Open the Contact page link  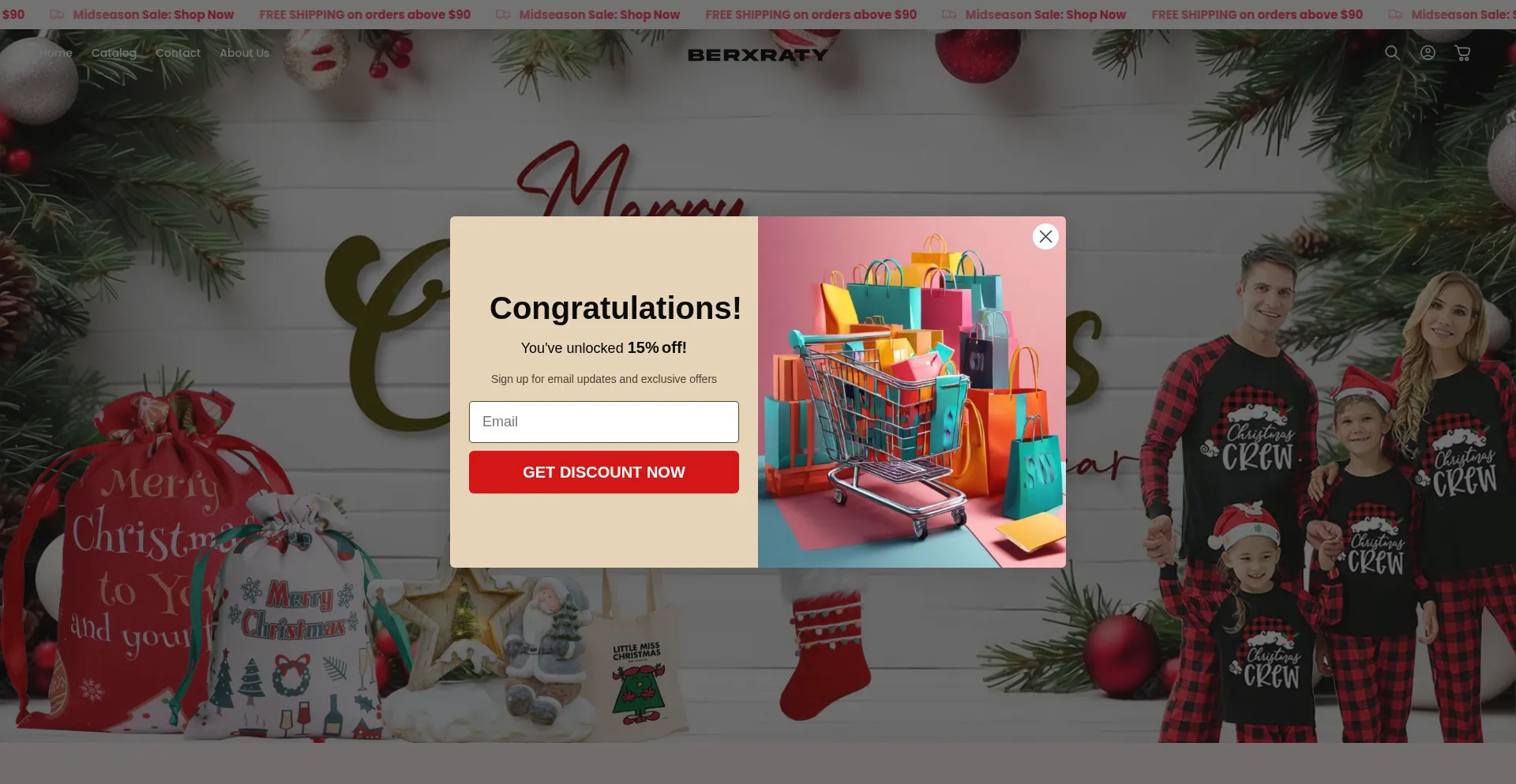pyautogui.click(x=178, y=53)
